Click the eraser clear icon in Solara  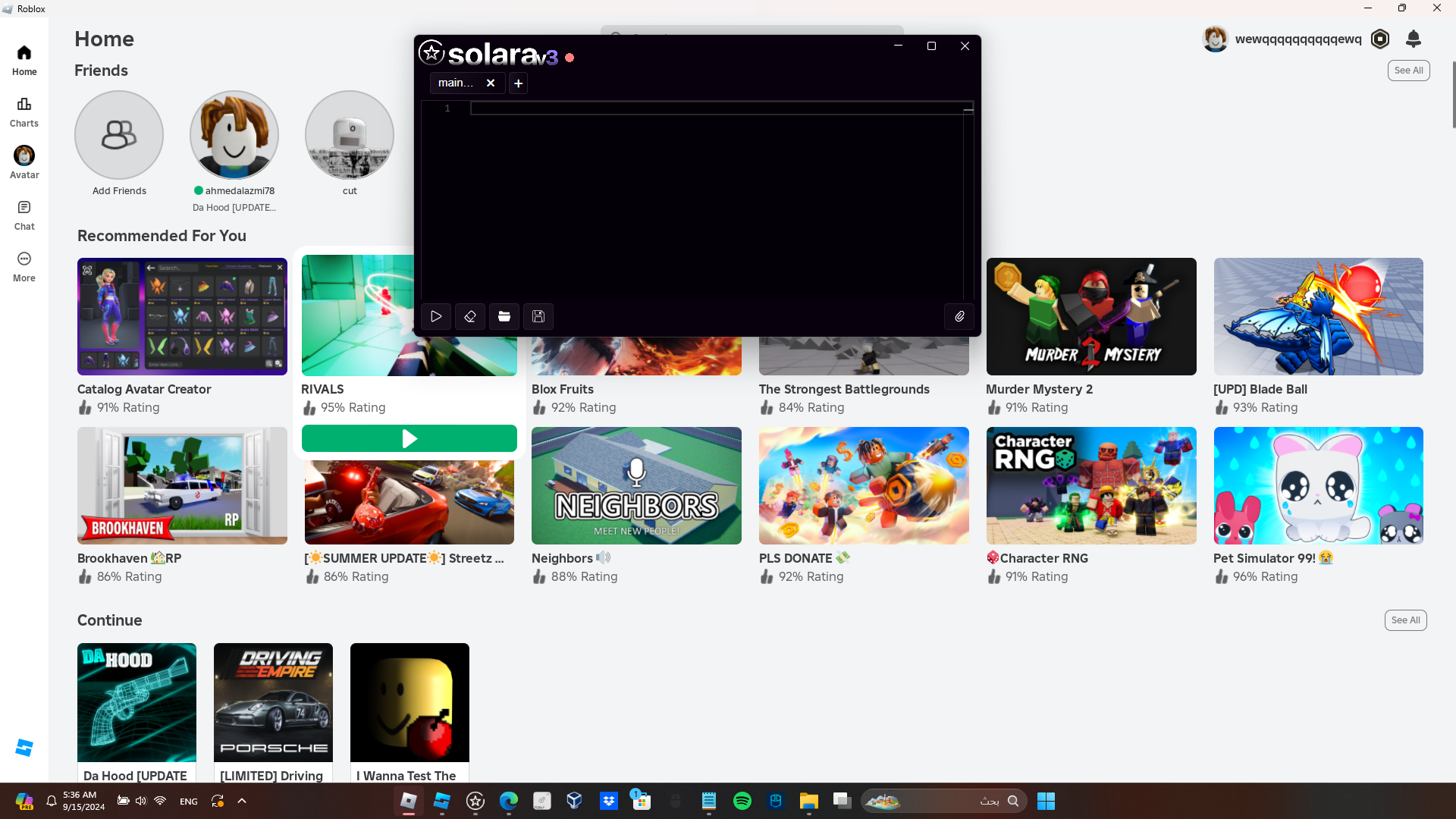(470, 316)
